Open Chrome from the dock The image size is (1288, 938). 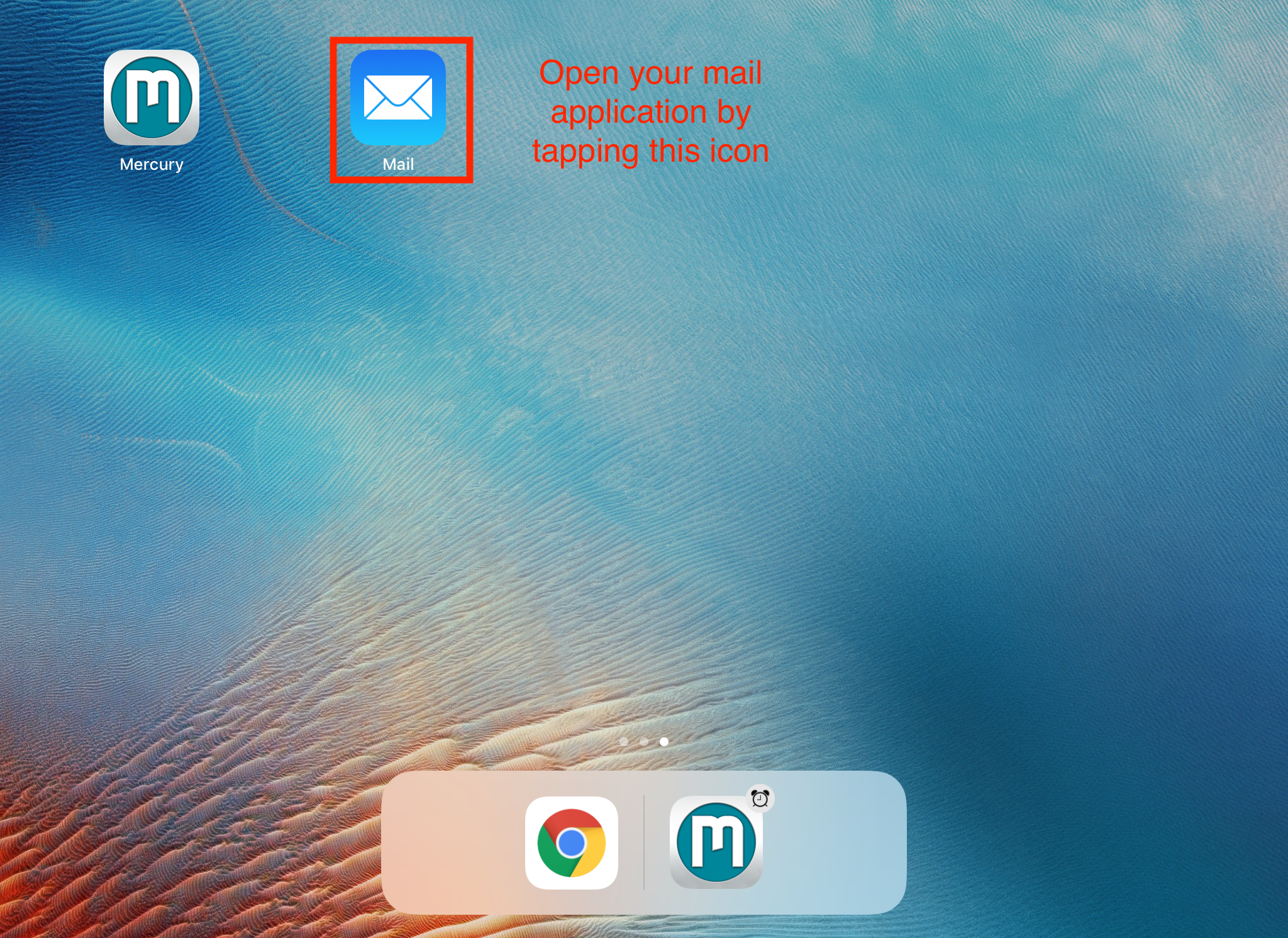(x=572, y=843)
